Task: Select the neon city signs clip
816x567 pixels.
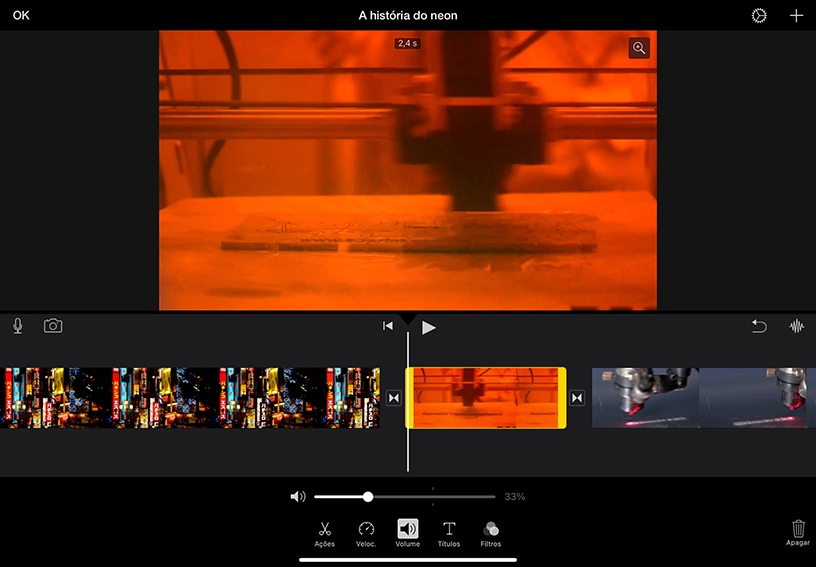Action: (190, 398)
